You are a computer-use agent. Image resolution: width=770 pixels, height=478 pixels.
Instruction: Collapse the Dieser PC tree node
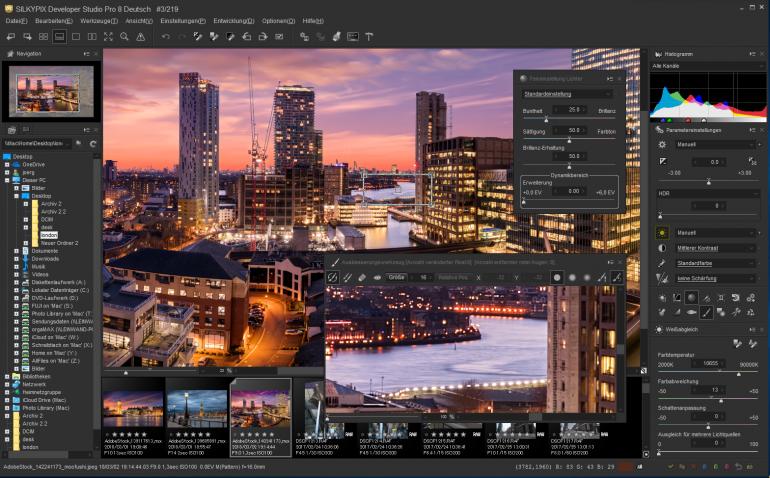[7, 180]
